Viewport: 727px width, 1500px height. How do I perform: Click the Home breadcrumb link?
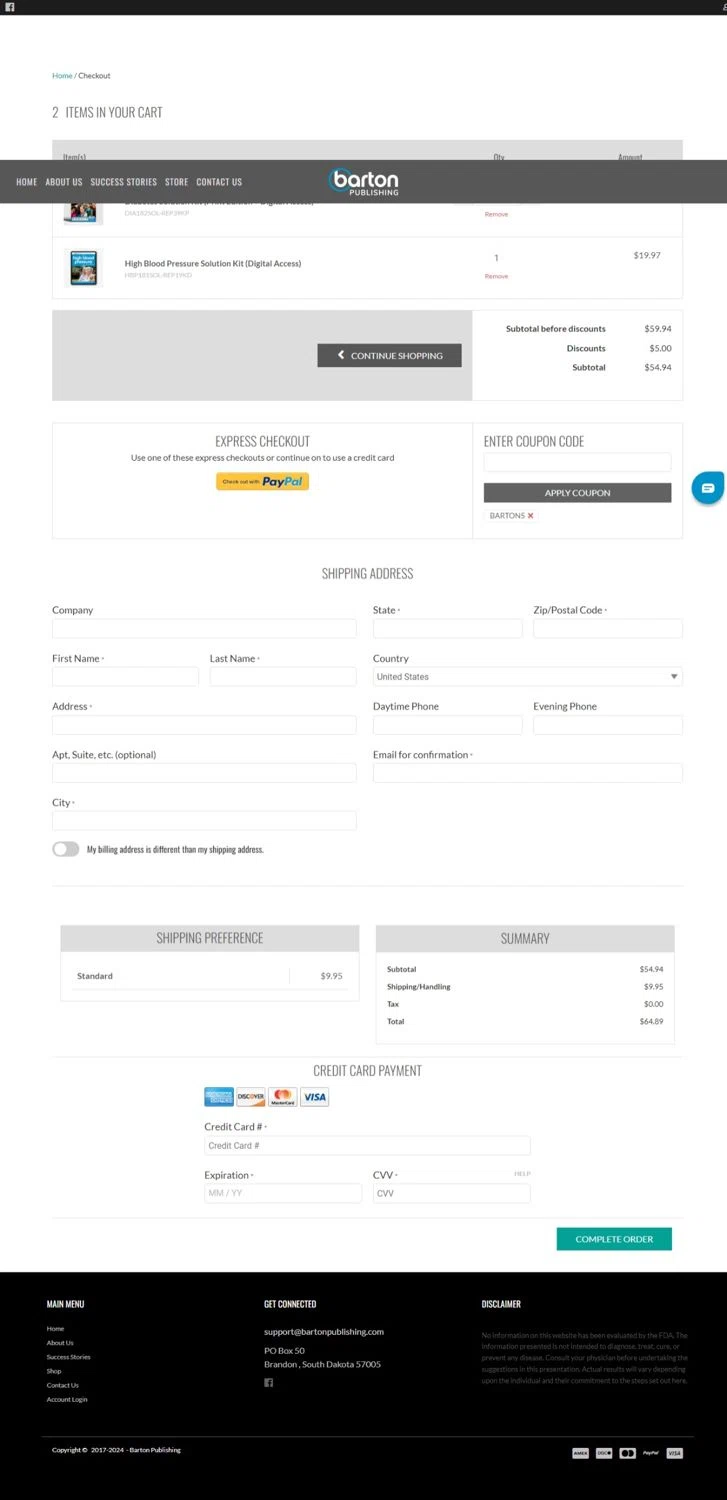coord(62,76)
